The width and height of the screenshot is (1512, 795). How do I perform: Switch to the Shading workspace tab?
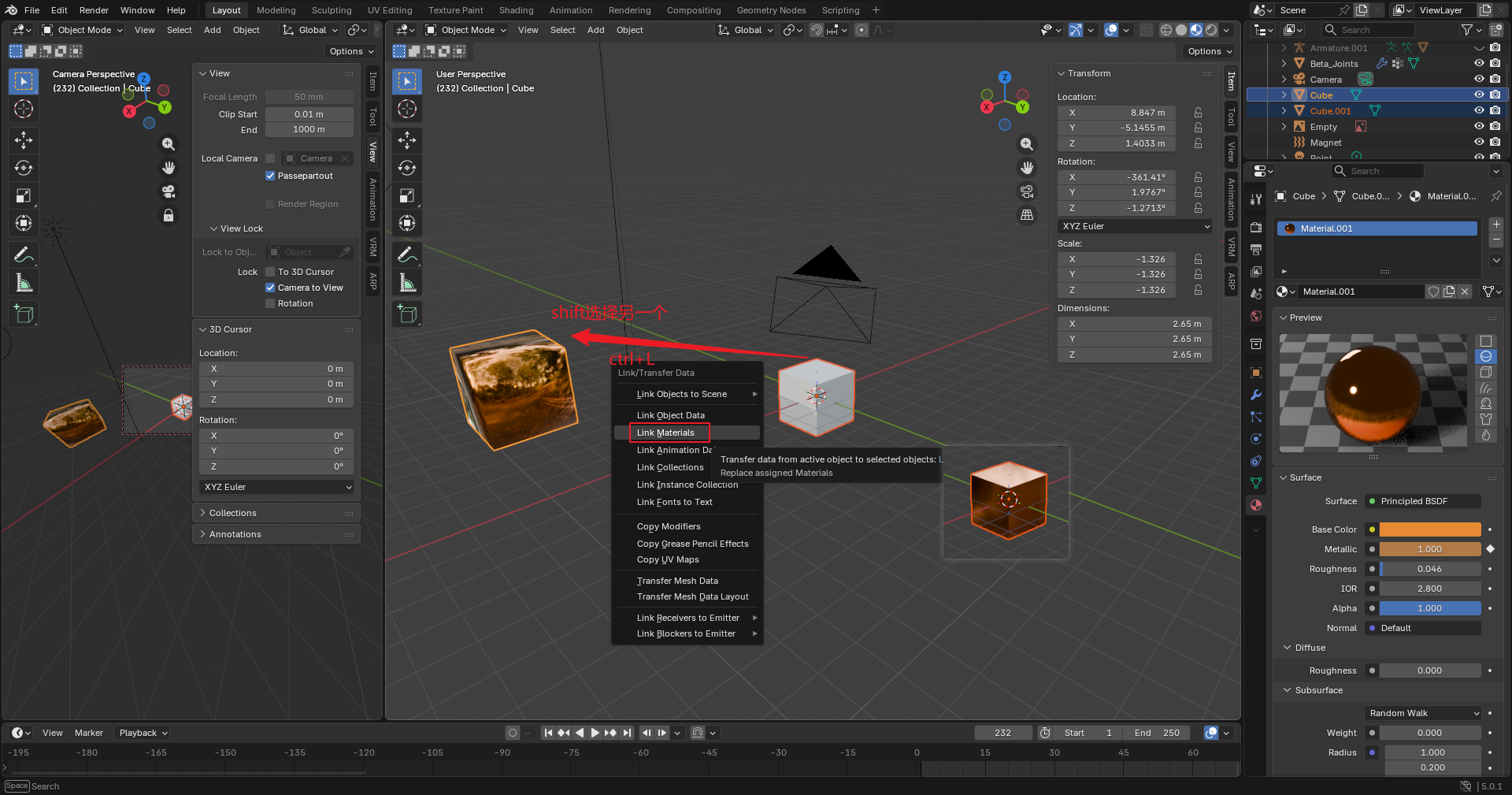516,10
